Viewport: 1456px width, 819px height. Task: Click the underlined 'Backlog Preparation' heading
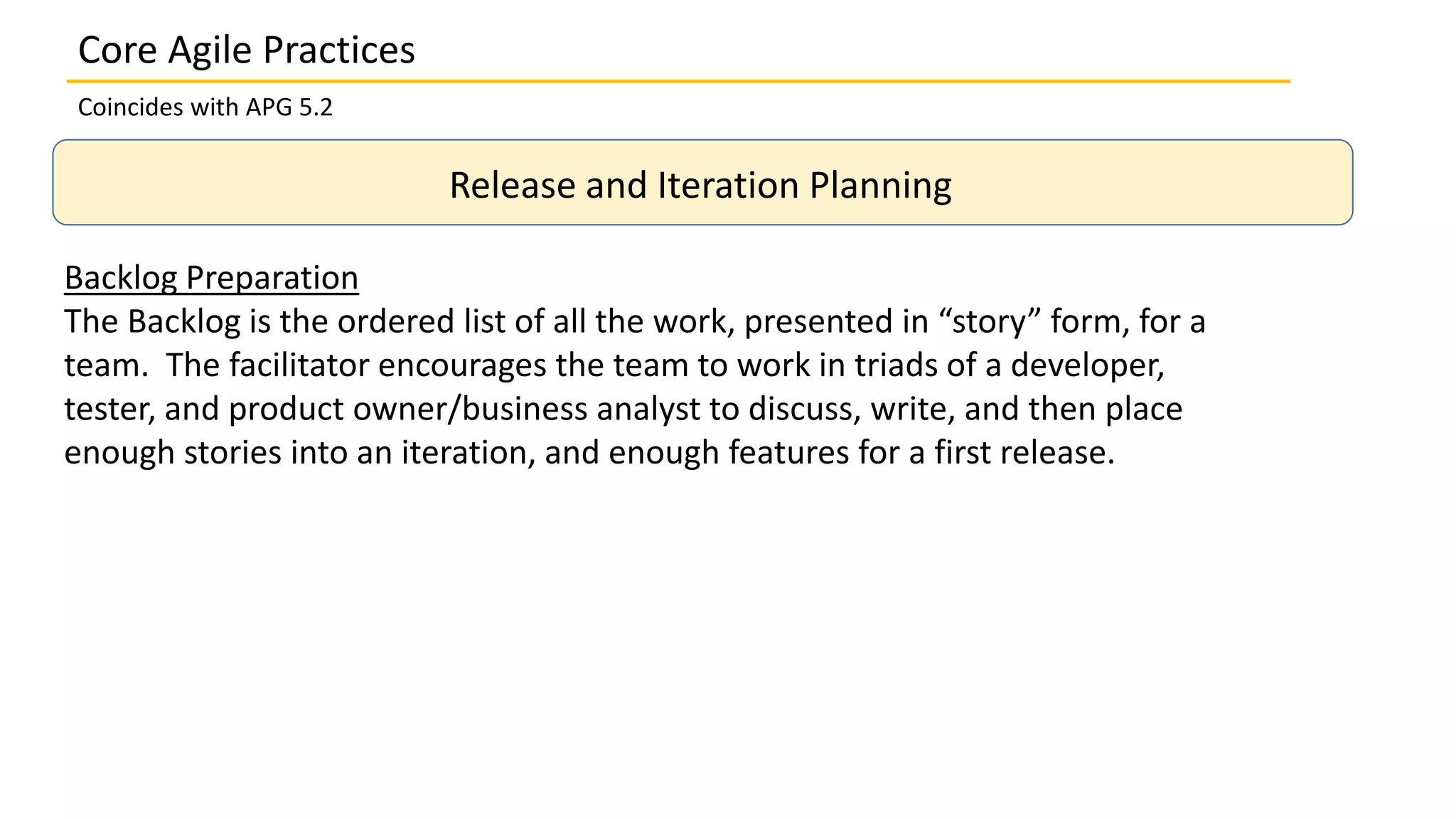point(211,278)
